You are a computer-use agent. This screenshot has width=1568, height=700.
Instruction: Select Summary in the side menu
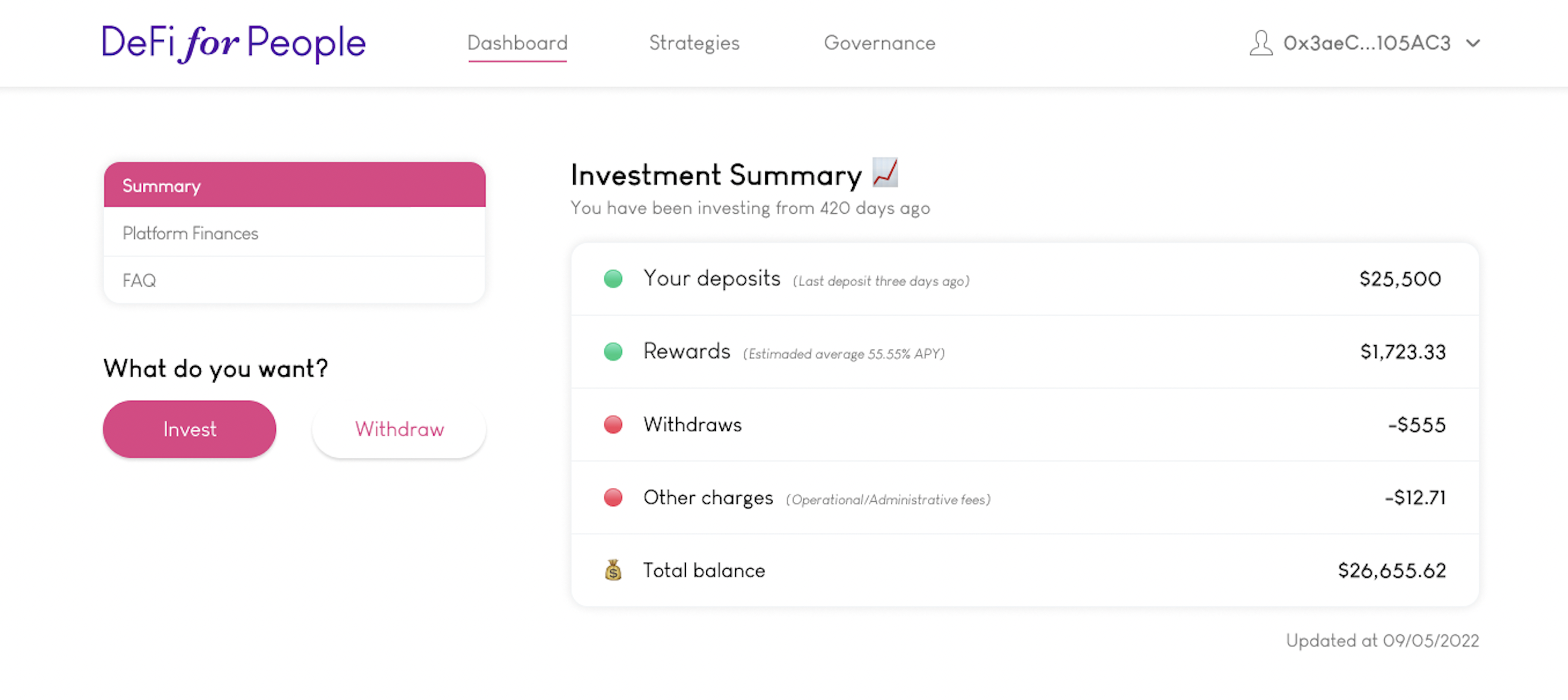point(295,185)
